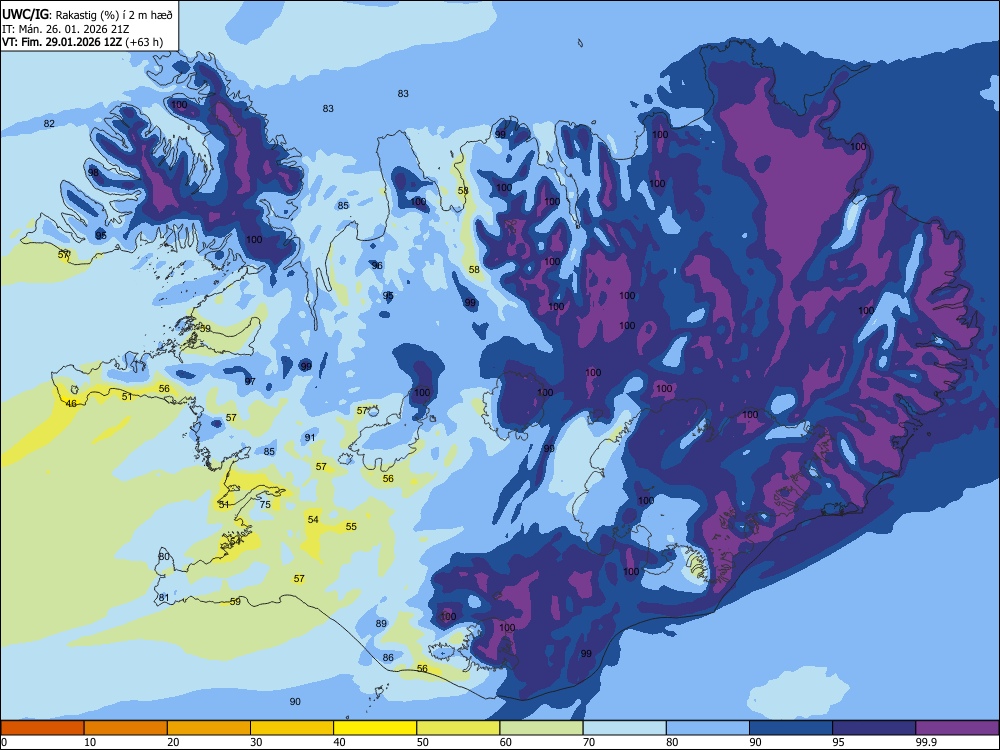Select the pale yellow 50–60 legend swatch
The height and width of the screenshot is (750, 1000).
(458, 728)
